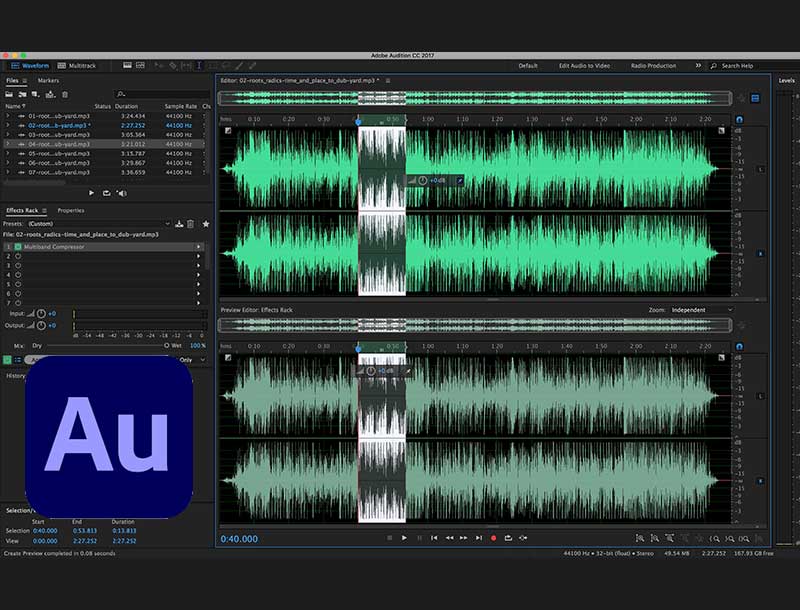The width and height of the screenshot is (800, 610).
Task: Toggle power for the Multiband Compressor effect
Action: coord(17,246)
